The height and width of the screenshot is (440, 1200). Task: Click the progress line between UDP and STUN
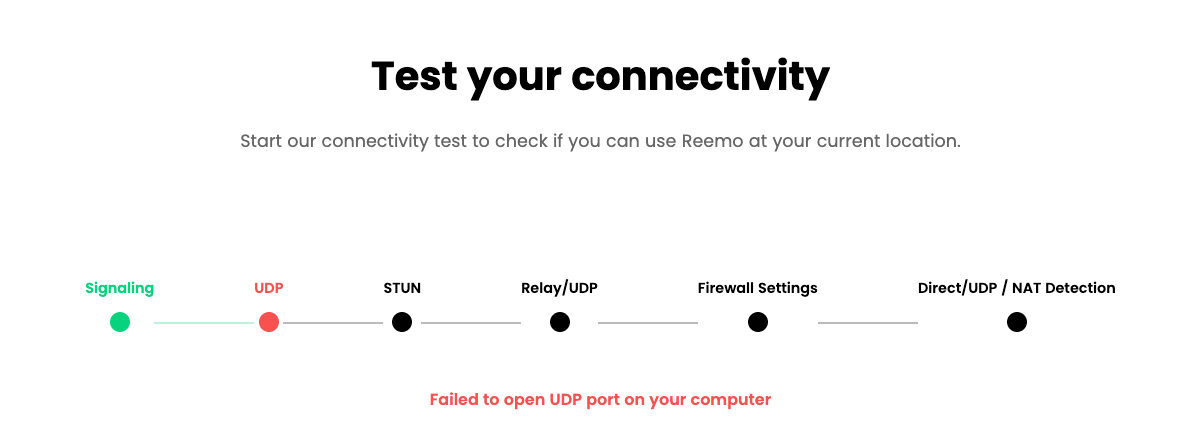333,323
